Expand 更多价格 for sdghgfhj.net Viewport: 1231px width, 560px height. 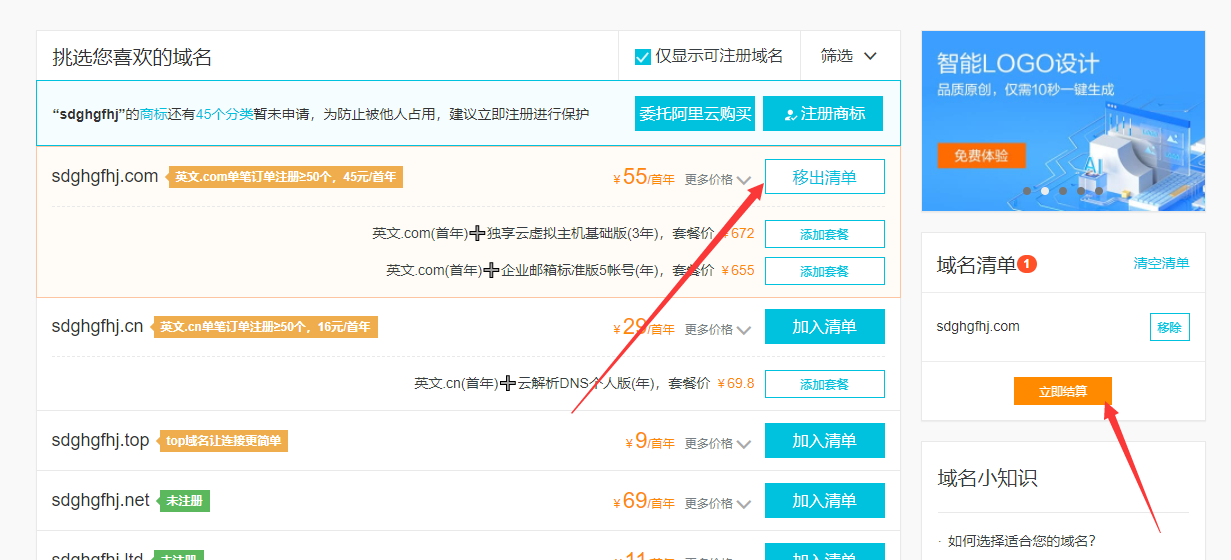click(x=717, y=504)
